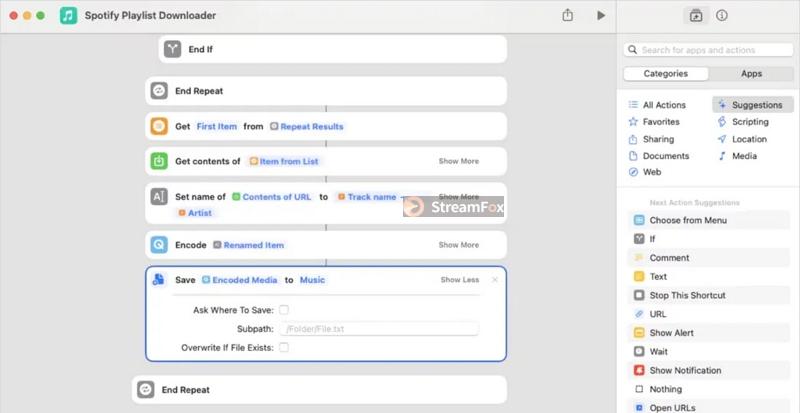Share the shortcut via share icon

(x=567, y=15)
